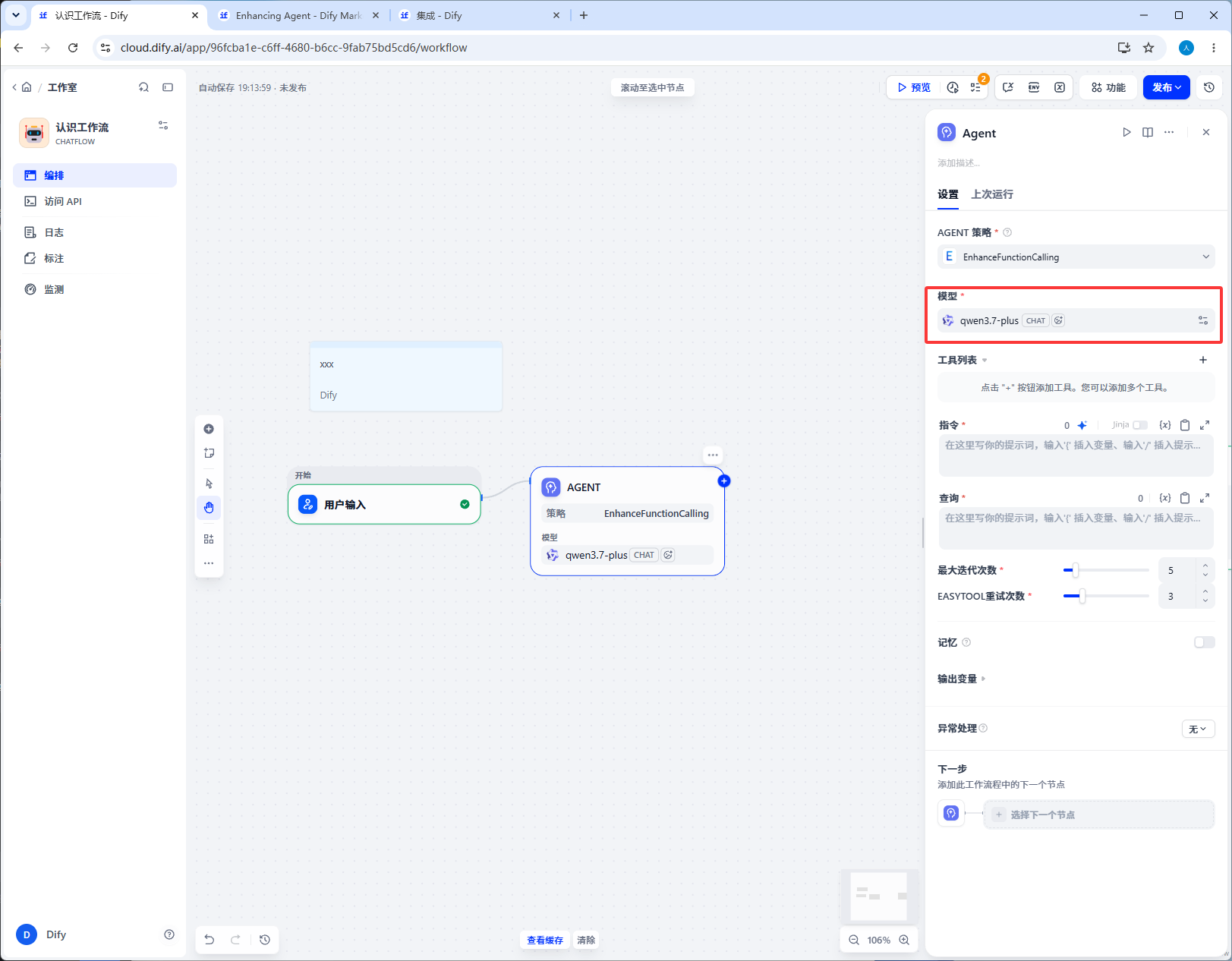The width and height of the screenshot is (1232, 961).
Task: Open the Agent panel help book icon
Action: click(1148, 132)
